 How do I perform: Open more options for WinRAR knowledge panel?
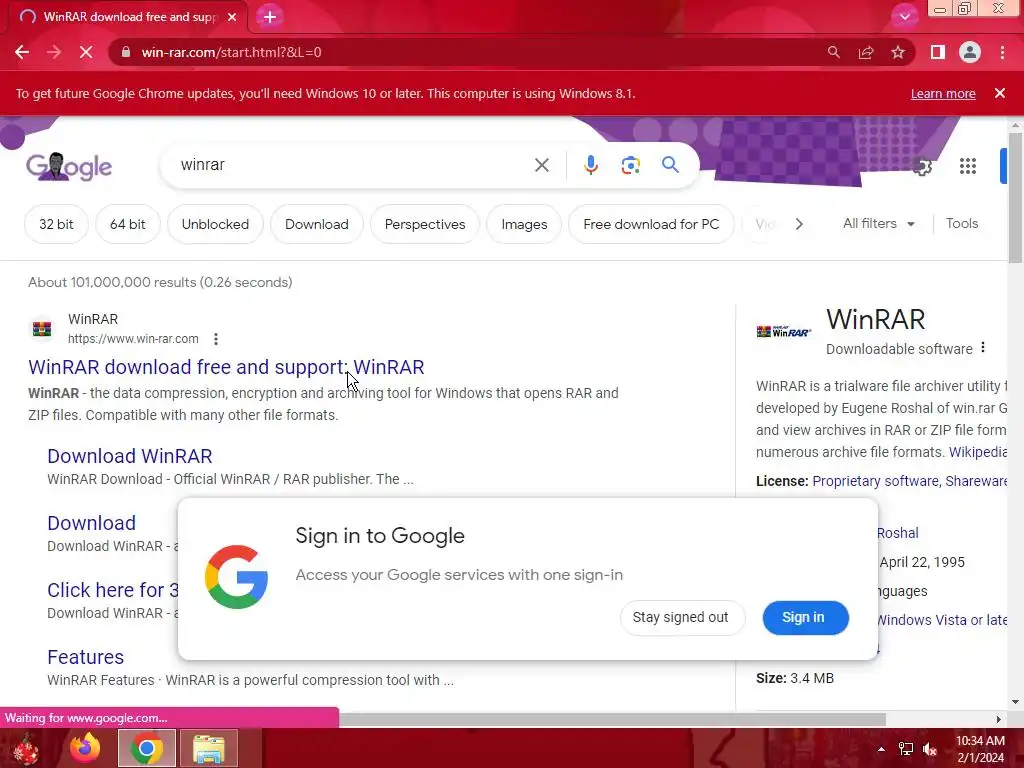click(x=983, y=348)
